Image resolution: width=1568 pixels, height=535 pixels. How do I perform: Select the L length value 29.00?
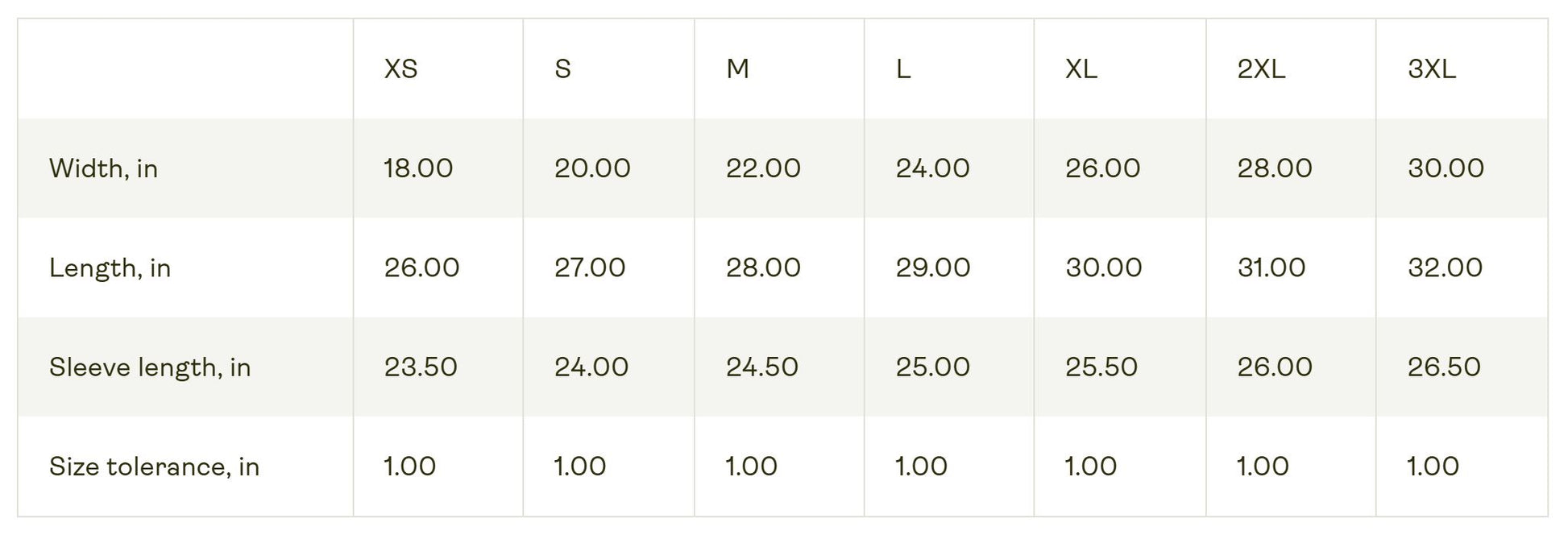[933, 267]
